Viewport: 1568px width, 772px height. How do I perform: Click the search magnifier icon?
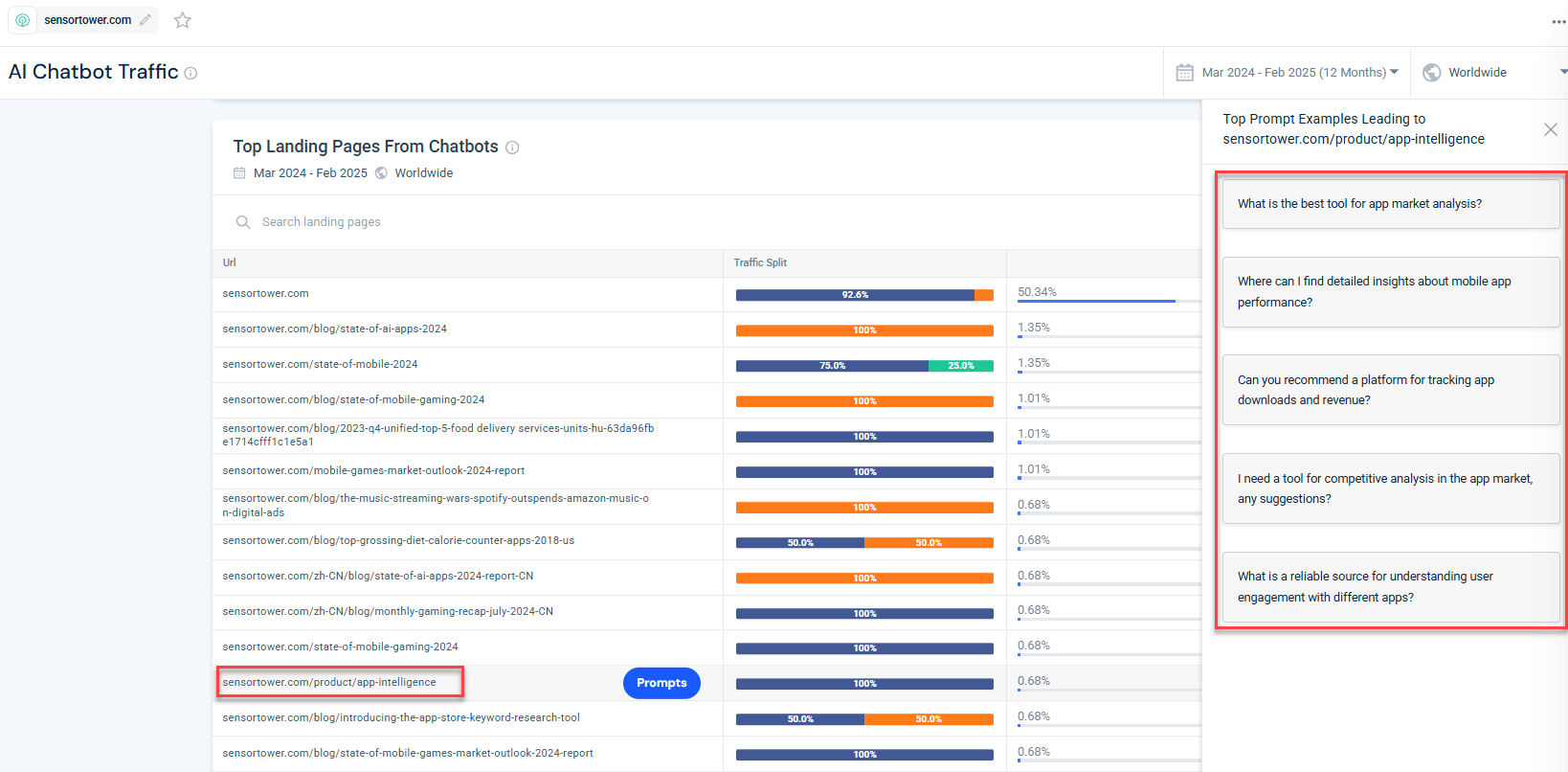point(243,222)
